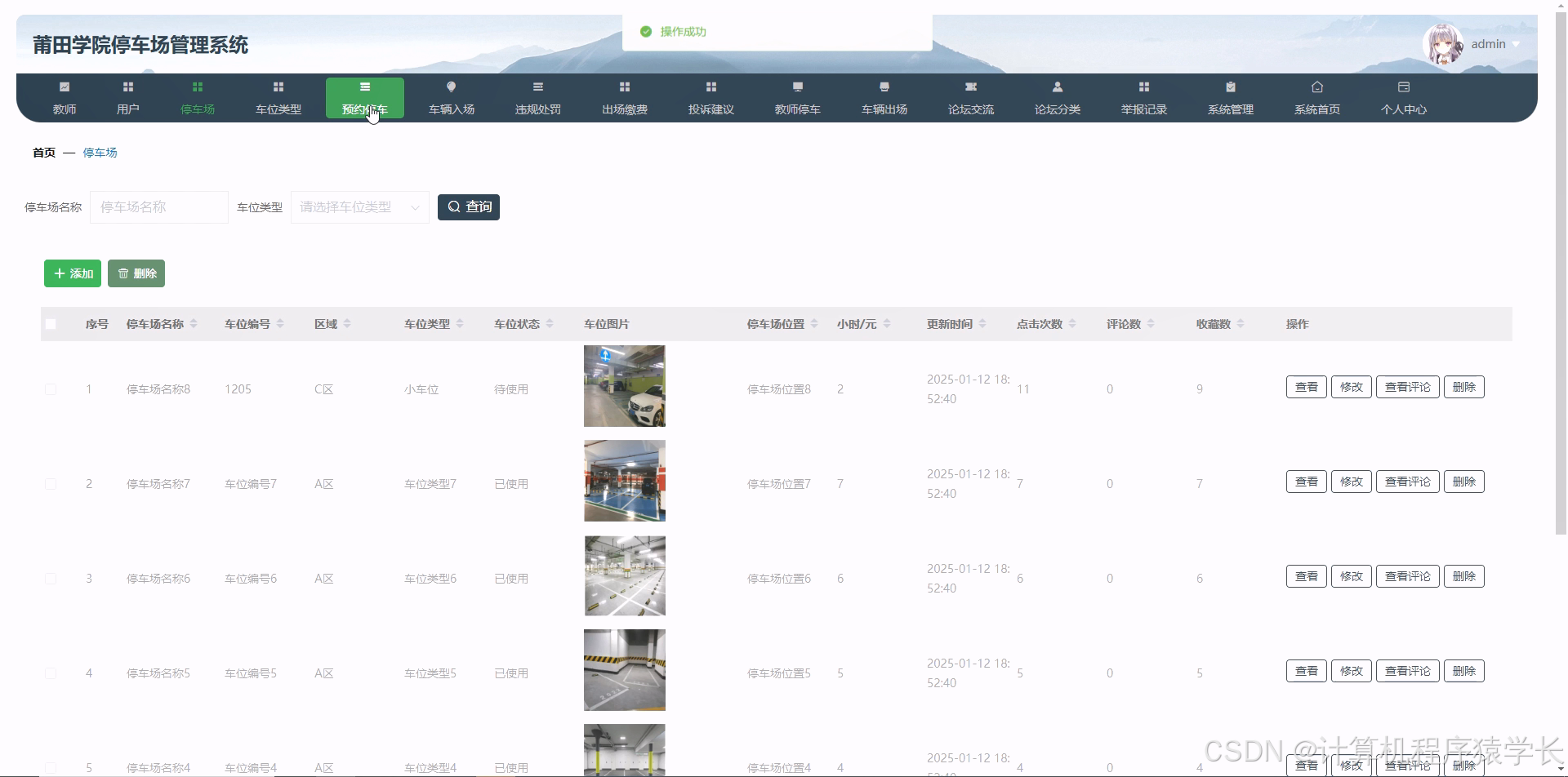Sort by 小时/元 column arrows
The height and width of the screenshot is (777, 1568).
887,324
